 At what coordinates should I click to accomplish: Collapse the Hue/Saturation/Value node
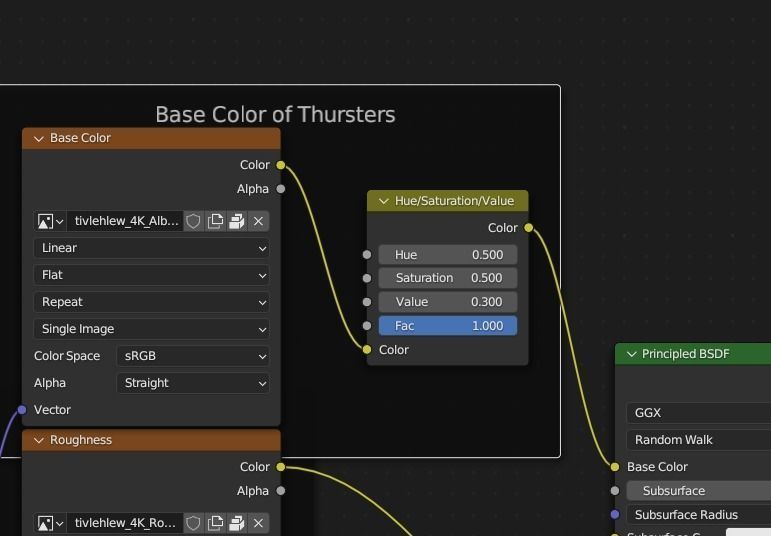[384, 201]
